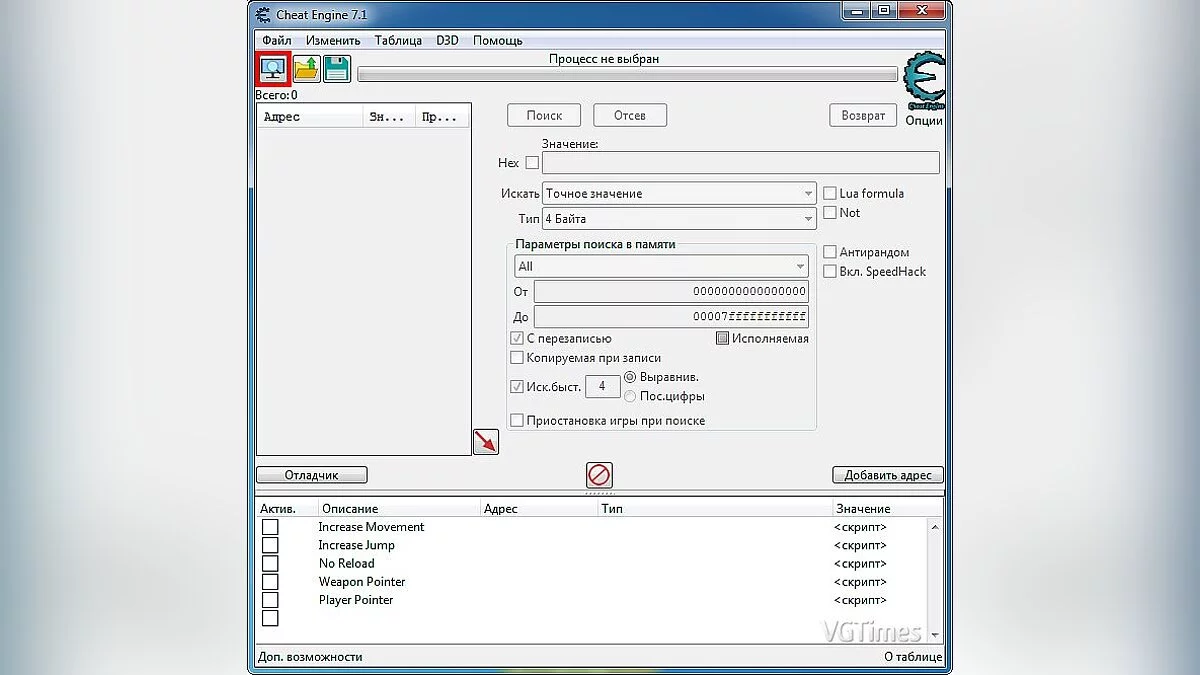This screenshot has height=675, width=1200.
Task: Check the Not option
Action: (x=829, y=213)
